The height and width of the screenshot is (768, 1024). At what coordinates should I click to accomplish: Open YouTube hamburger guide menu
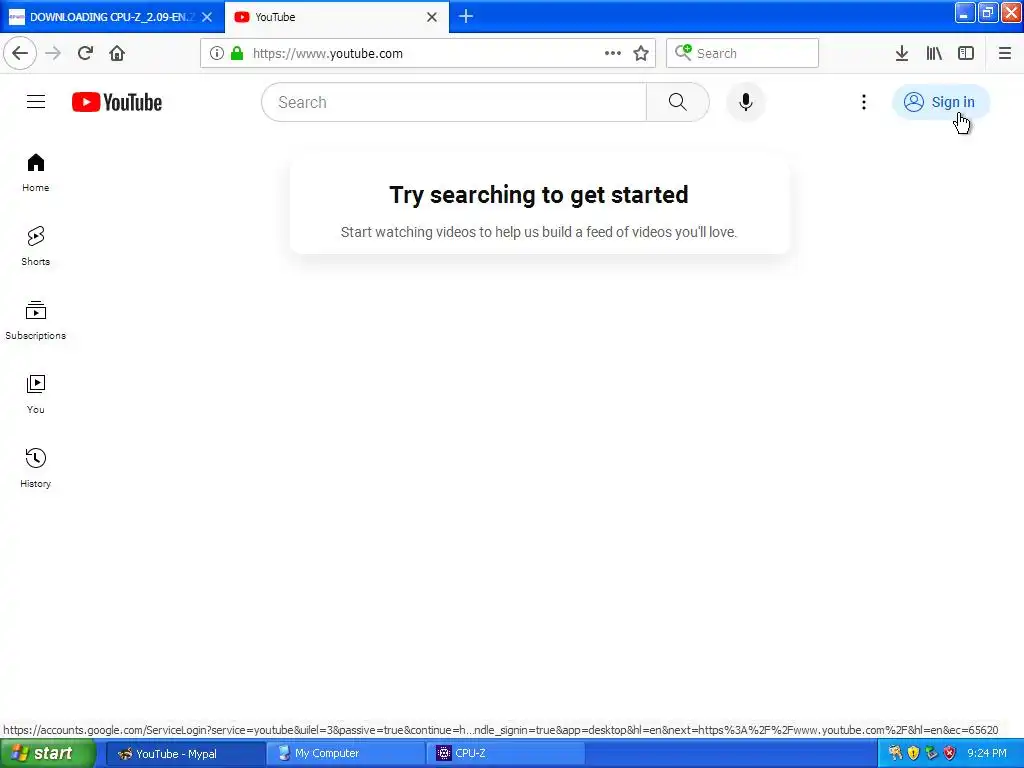pyautogui.click(x=36, y=102)
